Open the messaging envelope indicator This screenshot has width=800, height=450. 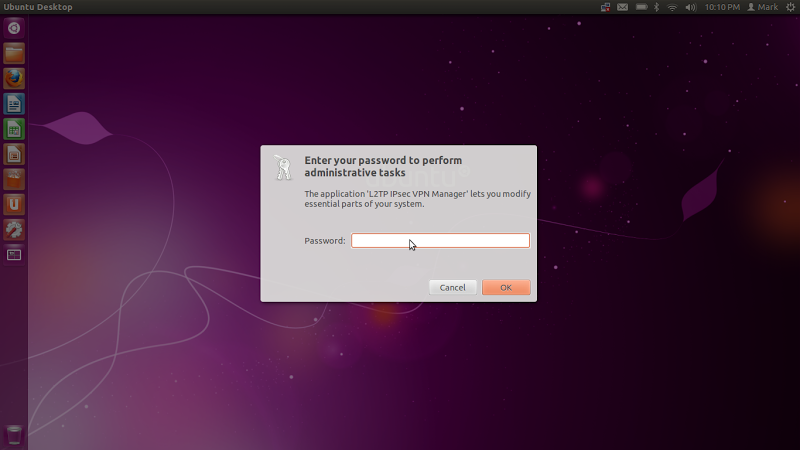tap(622, 7)
